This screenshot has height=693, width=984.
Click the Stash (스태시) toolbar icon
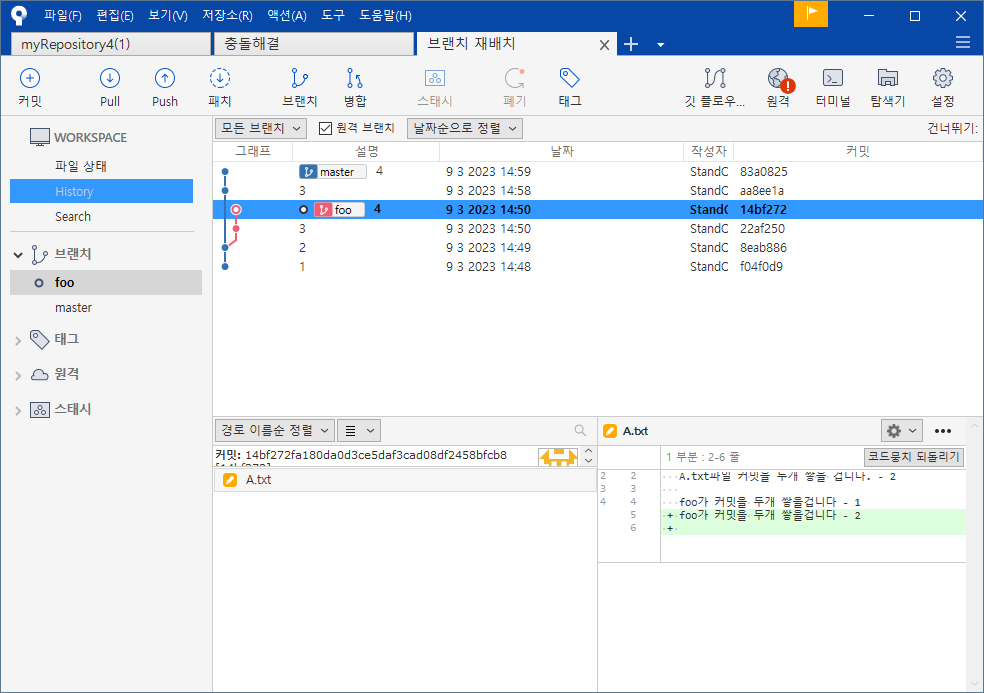435,78
